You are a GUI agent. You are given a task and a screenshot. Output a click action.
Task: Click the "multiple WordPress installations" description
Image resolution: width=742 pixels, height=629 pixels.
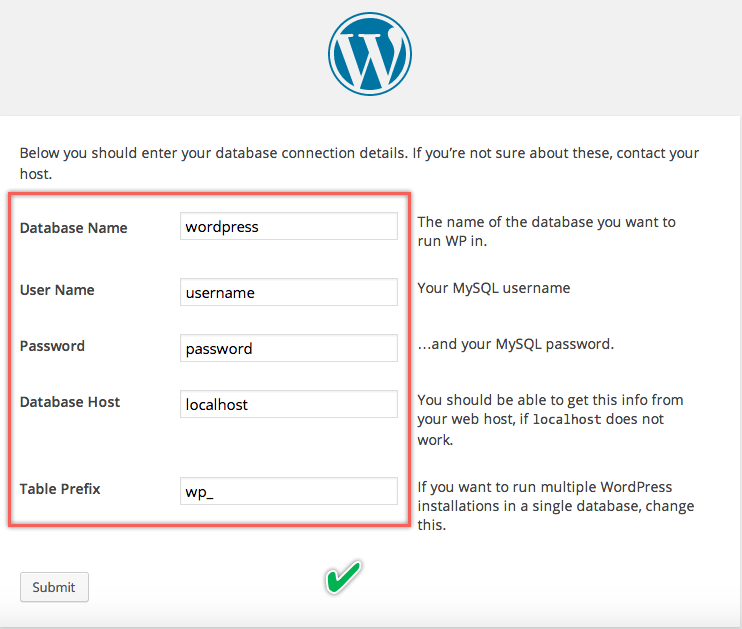point(556,506)
